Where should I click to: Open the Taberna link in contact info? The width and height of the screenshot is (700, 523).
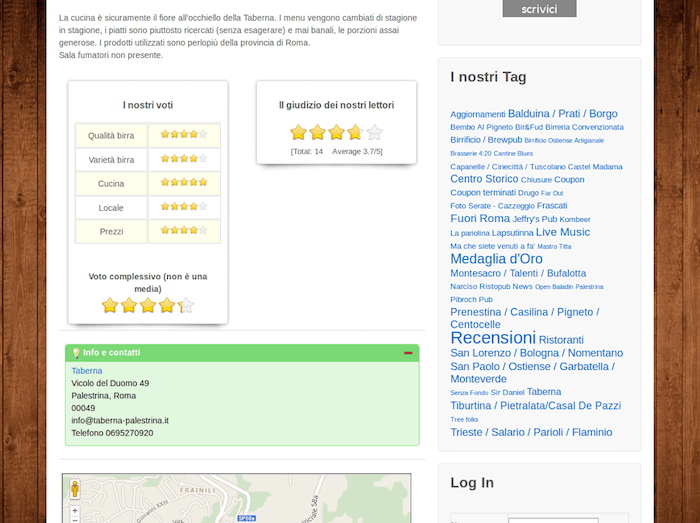coord(87,370)
